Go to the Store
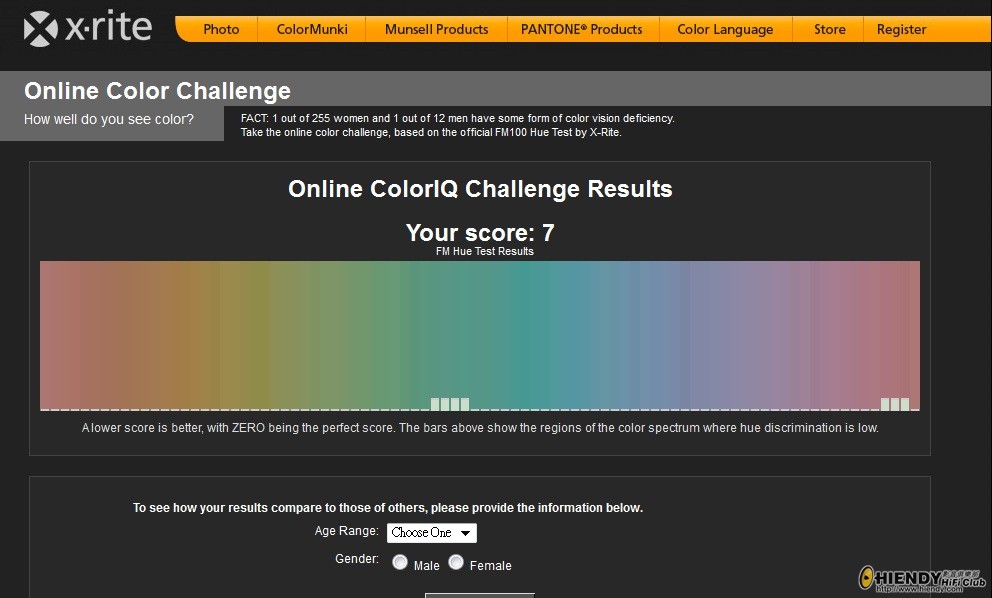Screen dimensions: 992x598 pyautogui.click(x=829, y=29)
